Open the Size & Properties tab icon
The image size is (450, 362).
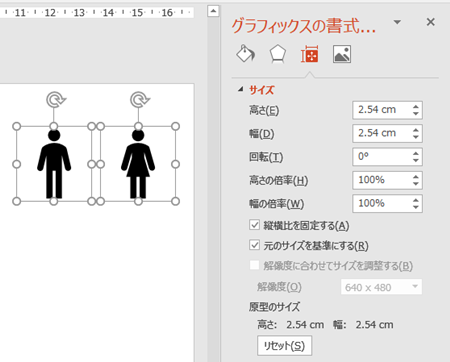tap(310, 54)
